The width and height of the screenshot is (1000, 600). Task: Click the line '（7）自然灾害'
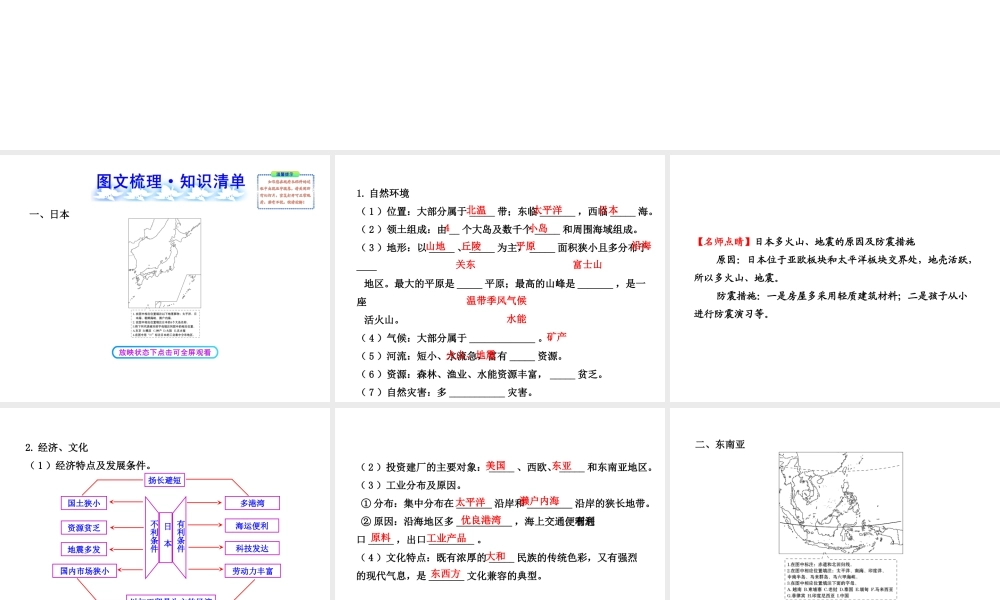(445, 392)
